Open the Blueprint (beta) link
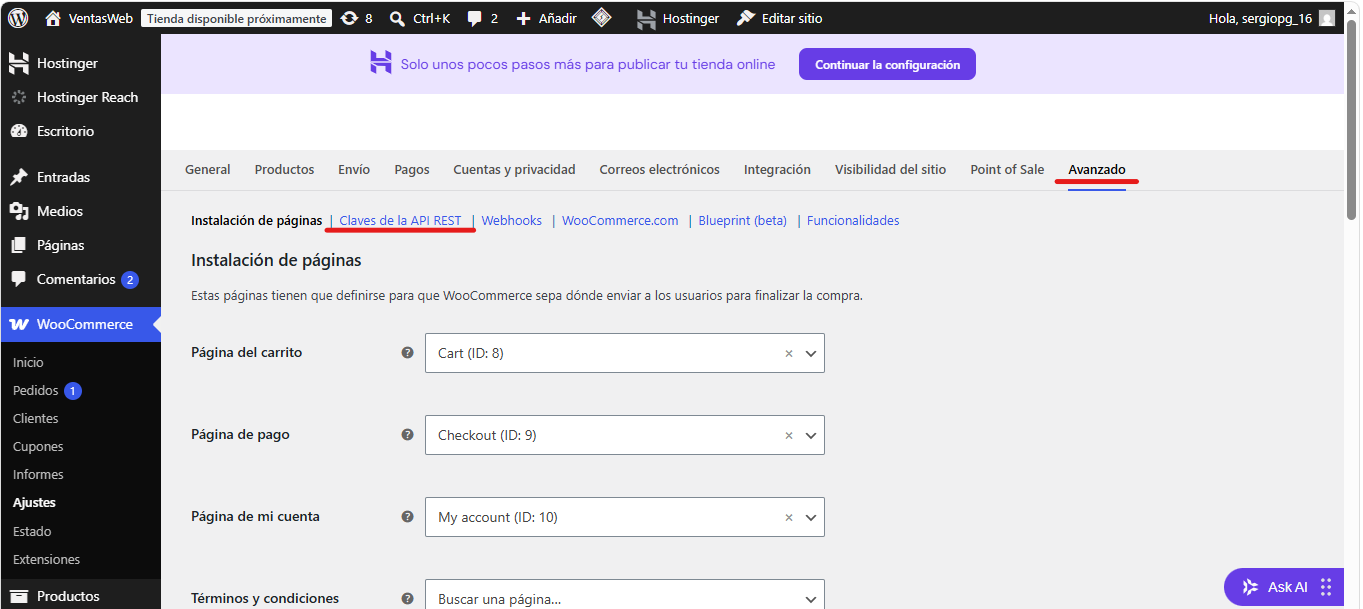1363x609 pixels. pyautogui.click(x=742, y=220)
